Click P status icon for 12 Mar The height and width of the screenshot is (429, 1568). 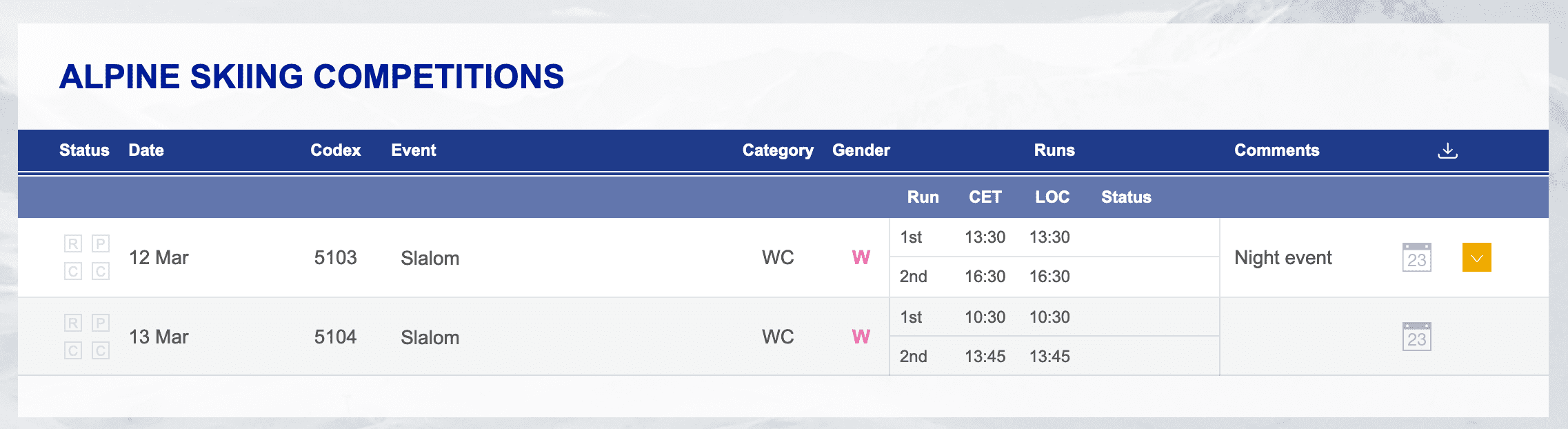pyautogui.click(x=101, y=243)
